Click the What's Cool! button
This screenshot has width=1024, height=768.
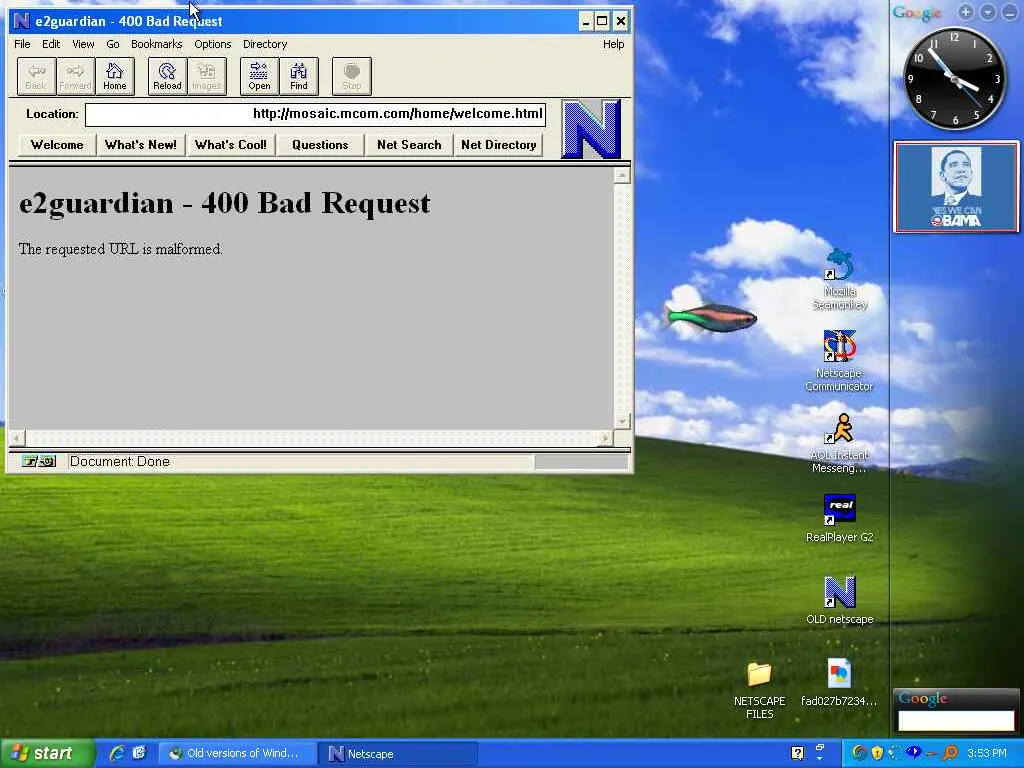click(x=231, y=145)
